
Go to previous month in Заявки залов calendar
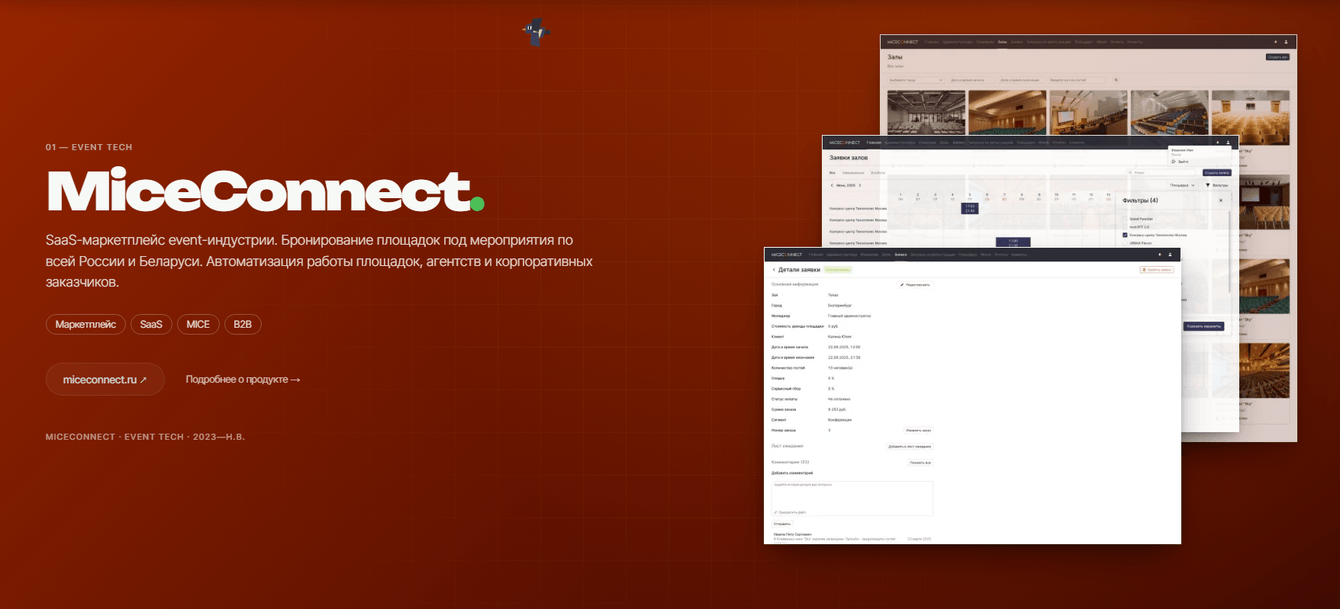832,185
